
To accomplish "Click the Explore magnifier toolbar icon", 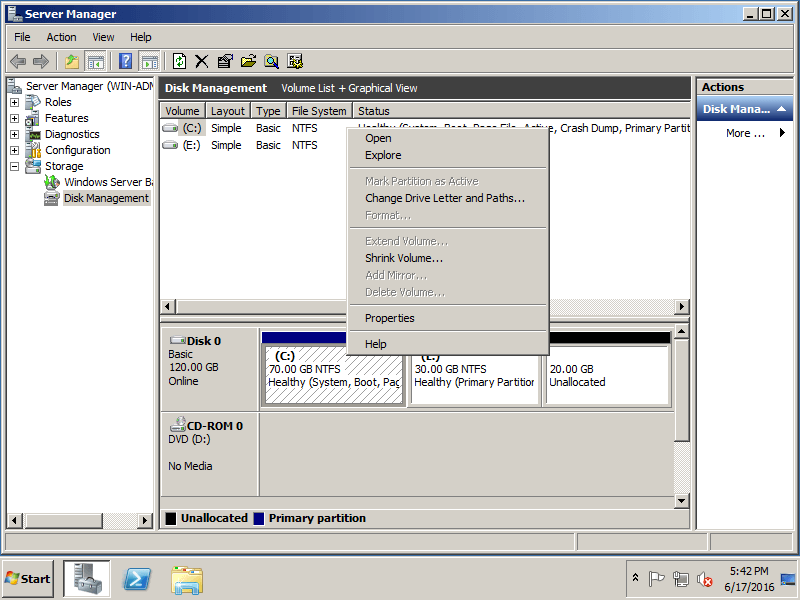I will click(271, 62).
